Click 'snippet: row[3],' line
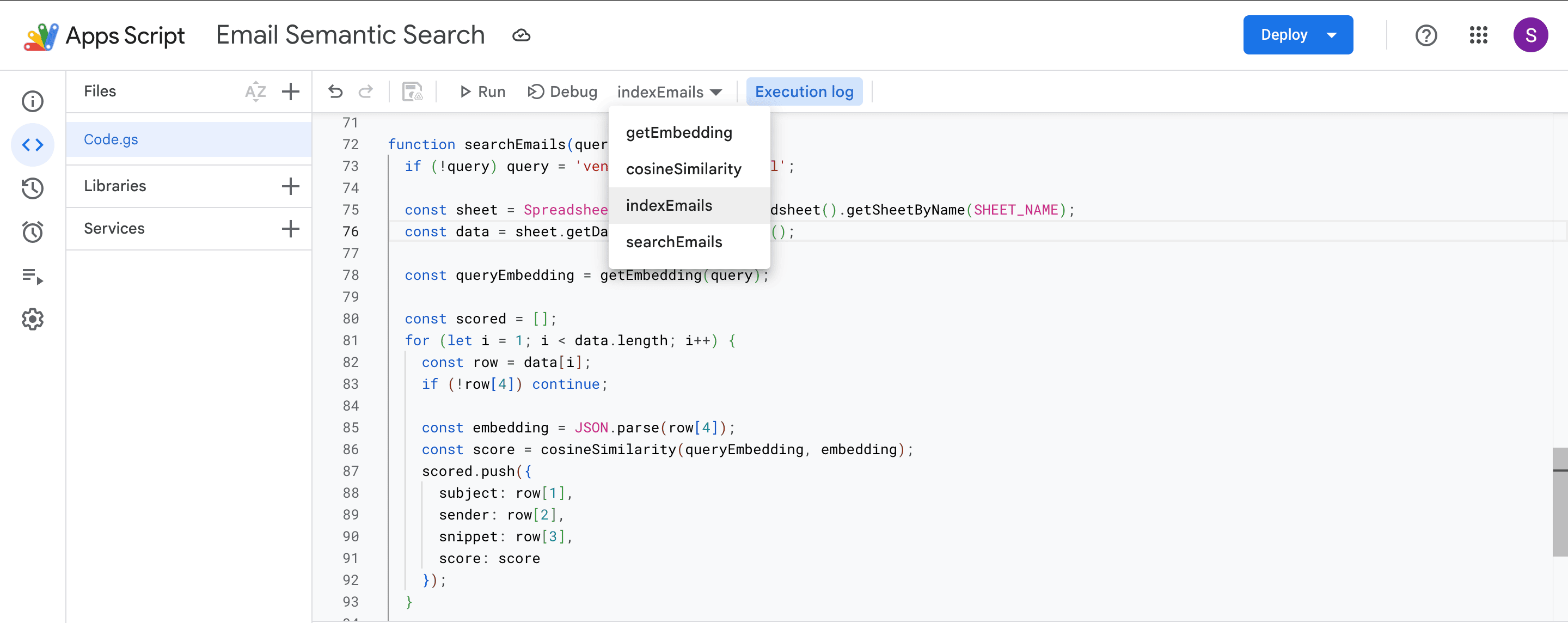The image size is (1568, 623). point(506,536)
